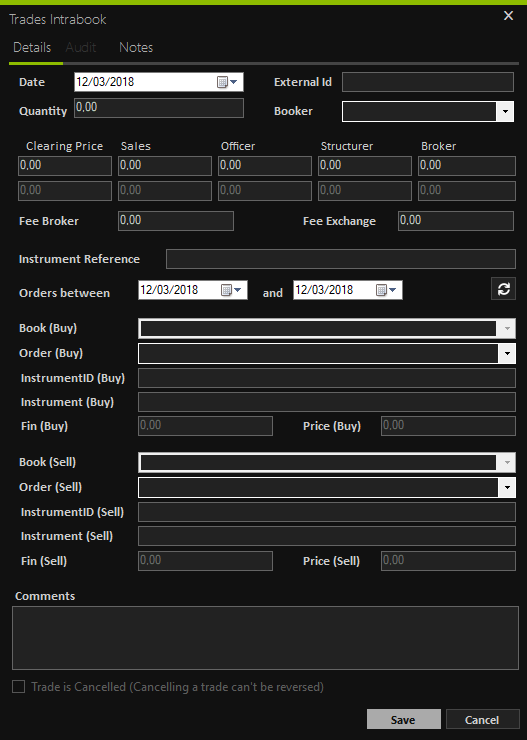Viewport: 527px width, 740px height.
Task: Expand the Order (Sell) dropdown
Action: coord(507,488)
